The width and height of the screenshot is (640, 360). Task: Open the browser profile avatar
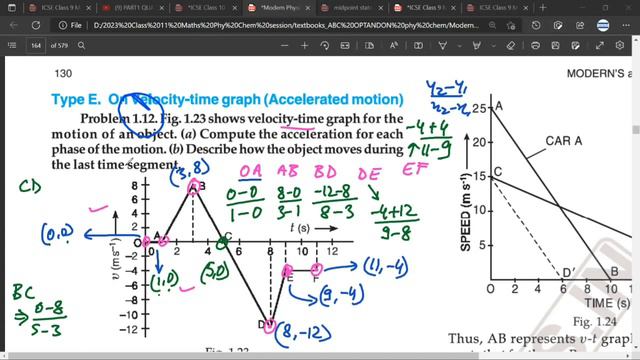[603, 25]
